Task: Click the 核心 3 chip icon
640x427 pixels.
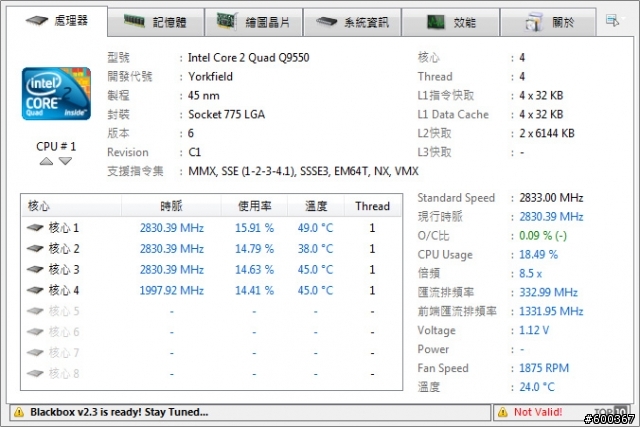Action: pos(35,269)
